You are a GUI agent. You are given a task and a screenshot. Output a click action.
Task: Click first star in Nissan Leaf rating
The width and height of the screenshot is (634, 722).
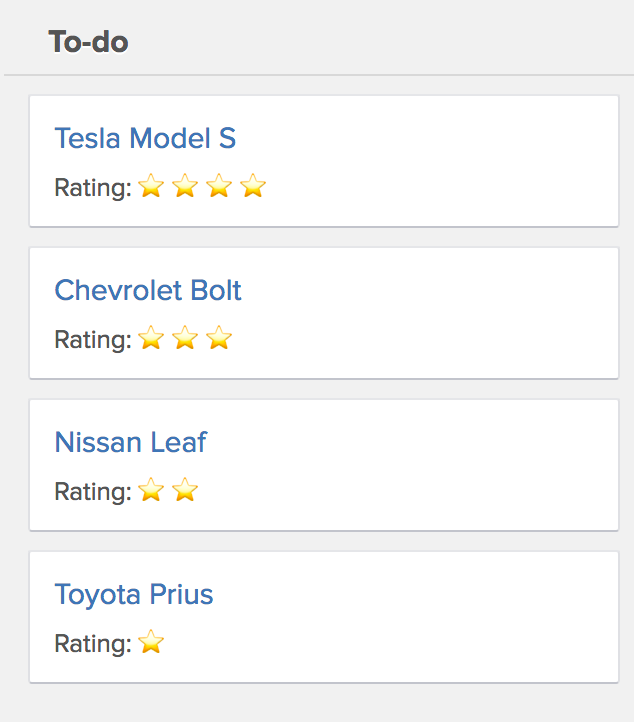point(151,489)
